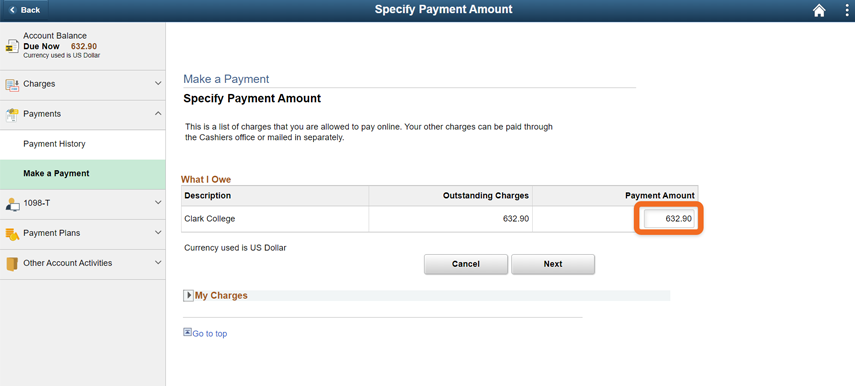855x386 pixels.
Task: Expand the Payment Plans chevron
Action: point(158,233)
